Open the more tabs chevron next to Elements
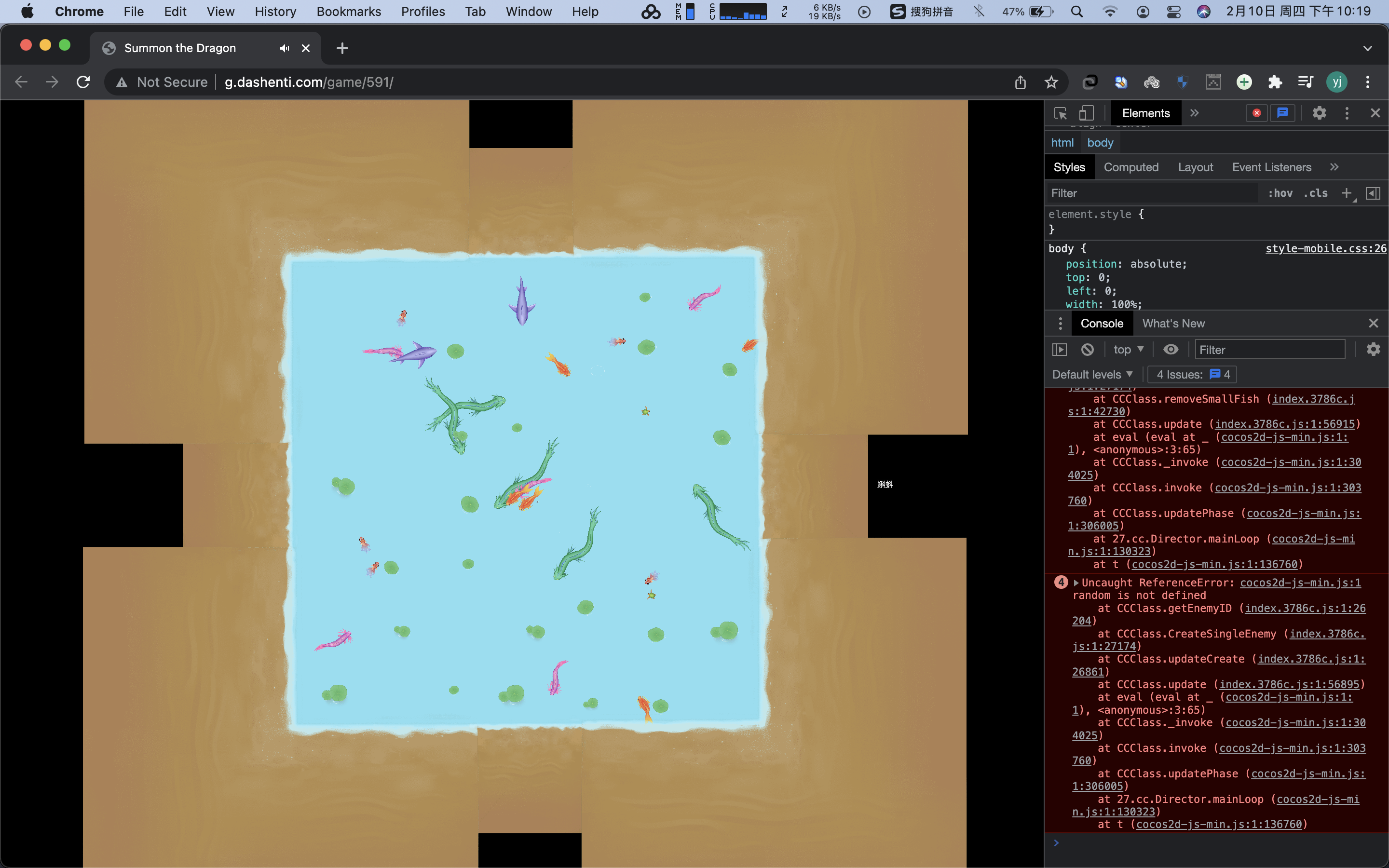The image size is (1389, 868). (1195, 113)
